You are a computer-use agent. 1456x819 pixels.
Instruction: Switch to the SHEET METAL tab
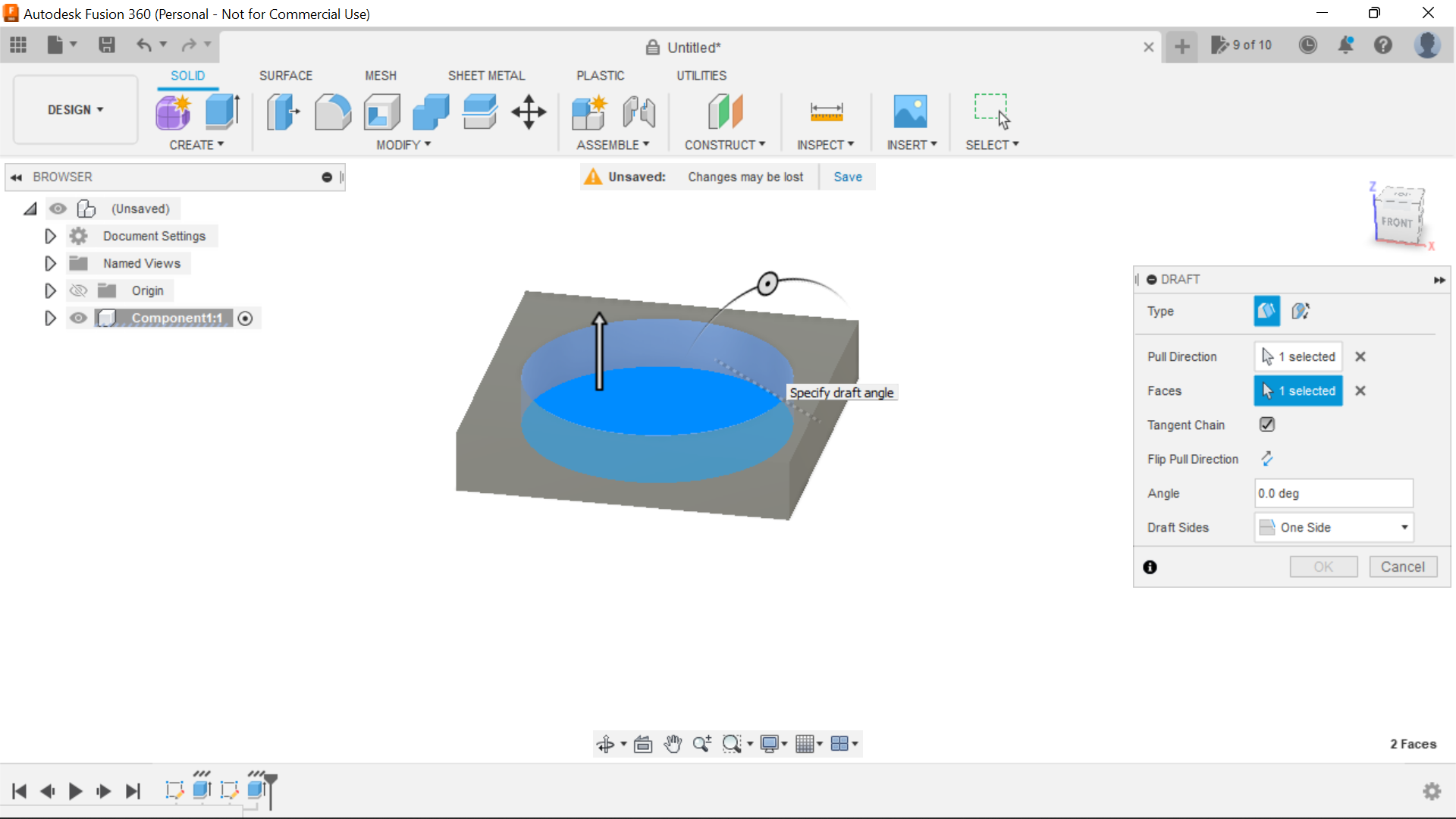(486, 75)
